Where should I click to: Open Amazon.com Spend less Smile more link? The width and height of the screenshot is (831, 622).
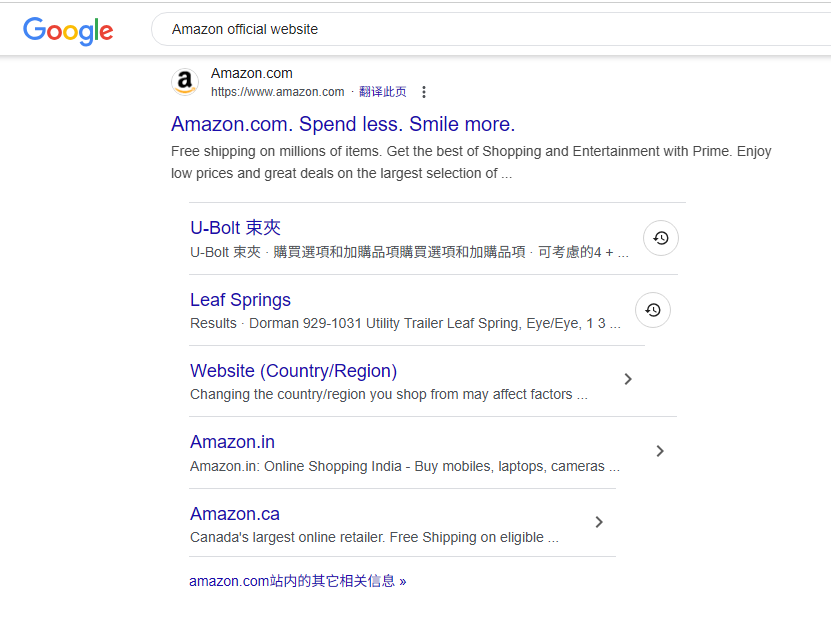pyautogui.click(x=343, y=124)
